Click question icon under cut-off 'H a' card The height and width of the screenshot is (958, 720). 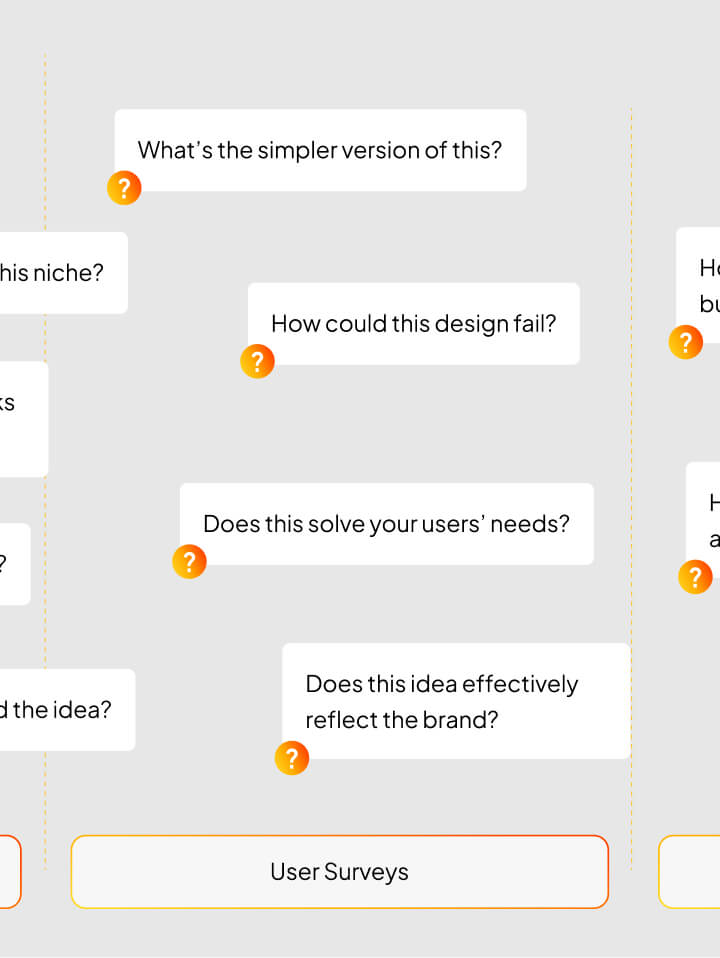pyautogui.click(x=695, y=577)
